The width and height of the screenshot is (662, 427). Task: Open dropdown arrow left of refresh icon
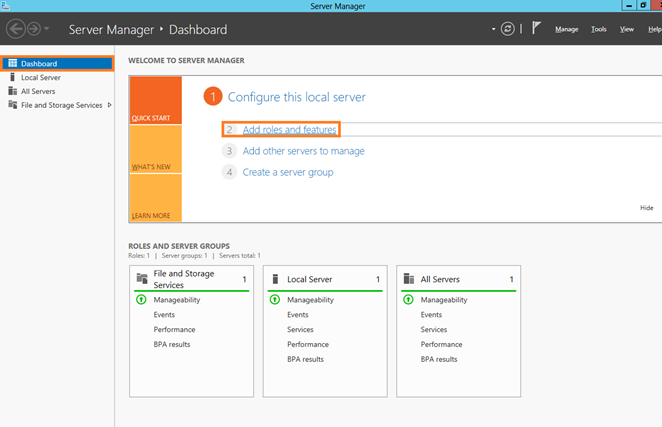pos(494,29)
